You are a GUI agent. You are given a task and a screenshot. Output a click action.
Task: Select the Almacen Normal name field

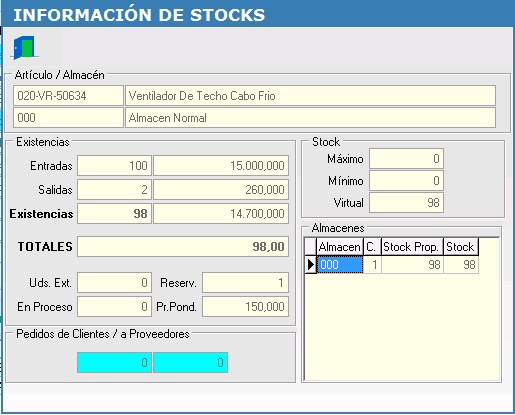tap(310, 117)
